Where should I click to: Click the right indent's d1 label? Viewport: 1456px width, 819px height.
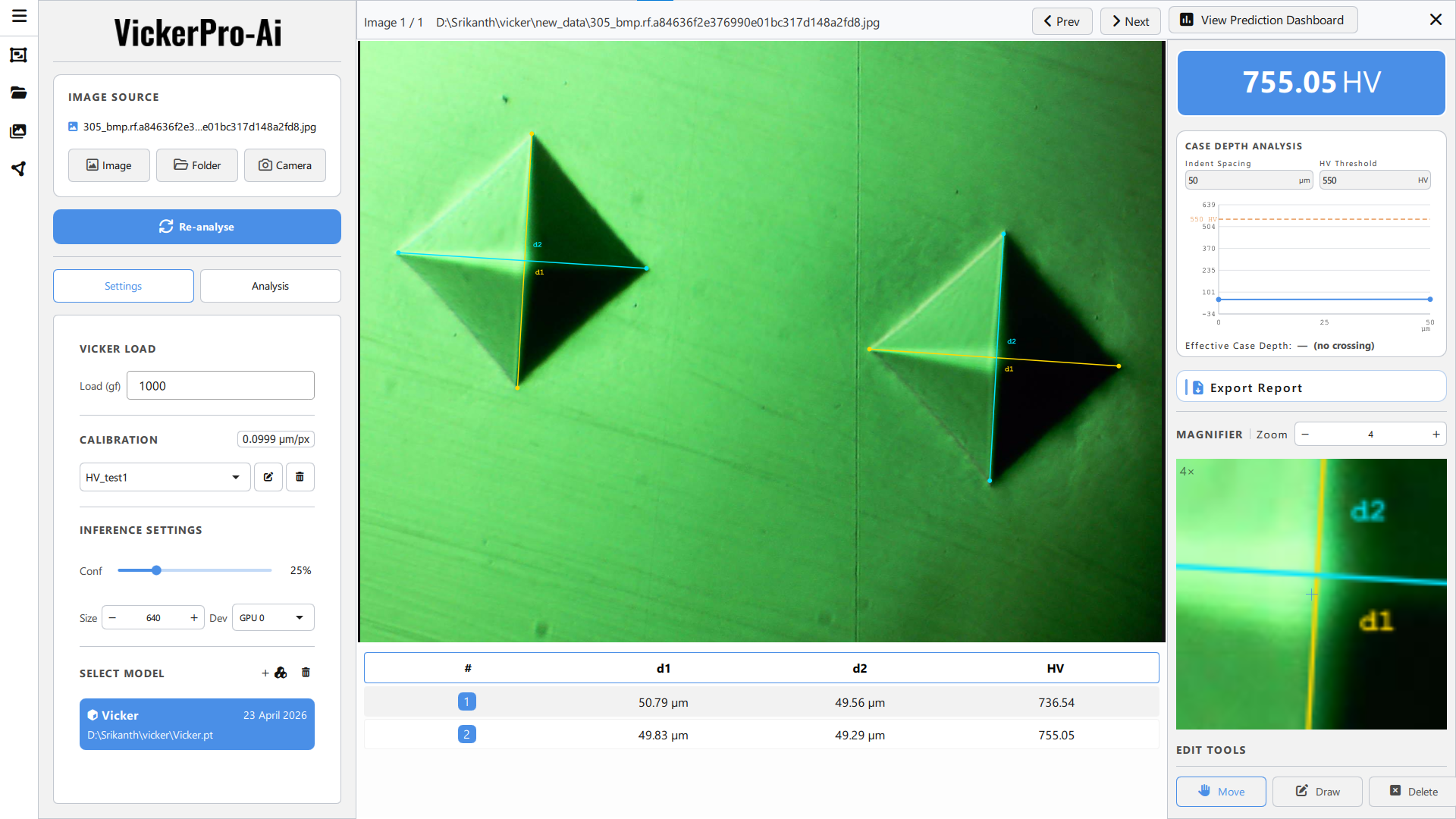[x=1009, y=369]
